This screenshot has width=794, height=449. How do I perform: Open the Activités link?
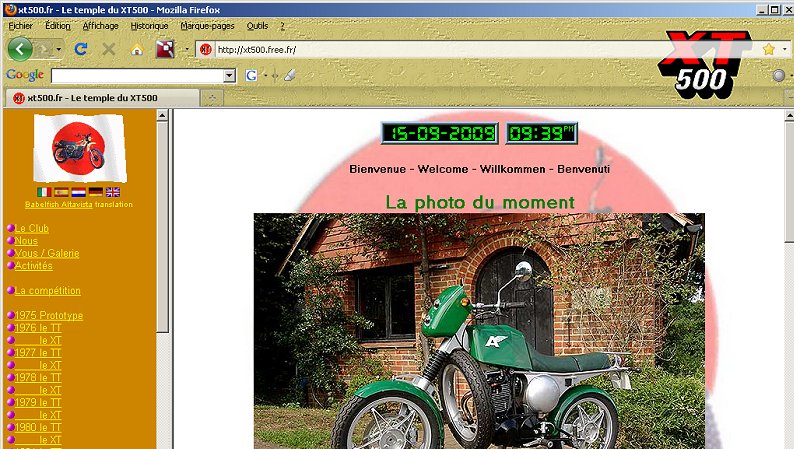[33, 266]
